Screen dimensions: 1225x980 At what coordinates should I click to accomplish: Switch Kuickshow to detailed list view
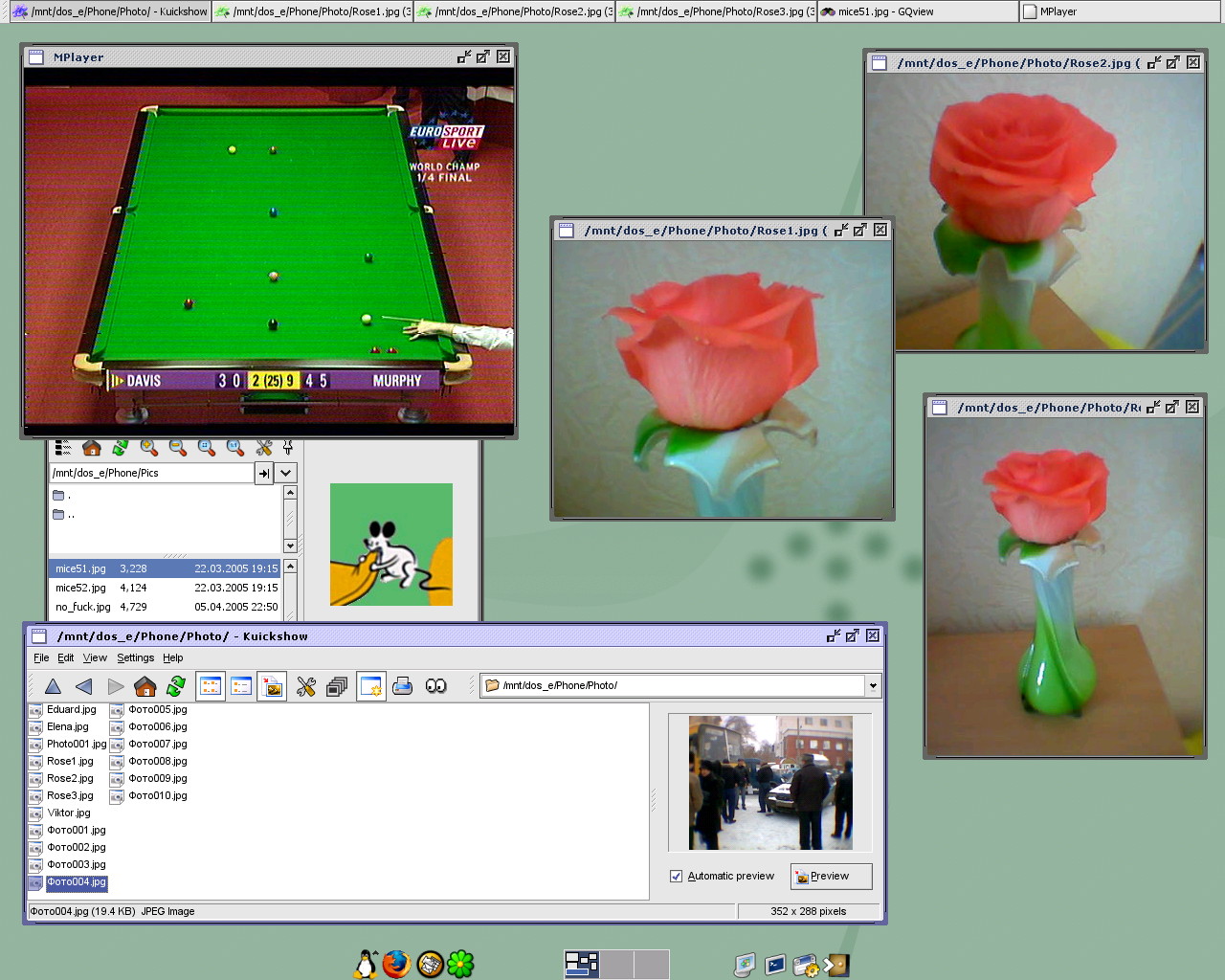[241, 686]
